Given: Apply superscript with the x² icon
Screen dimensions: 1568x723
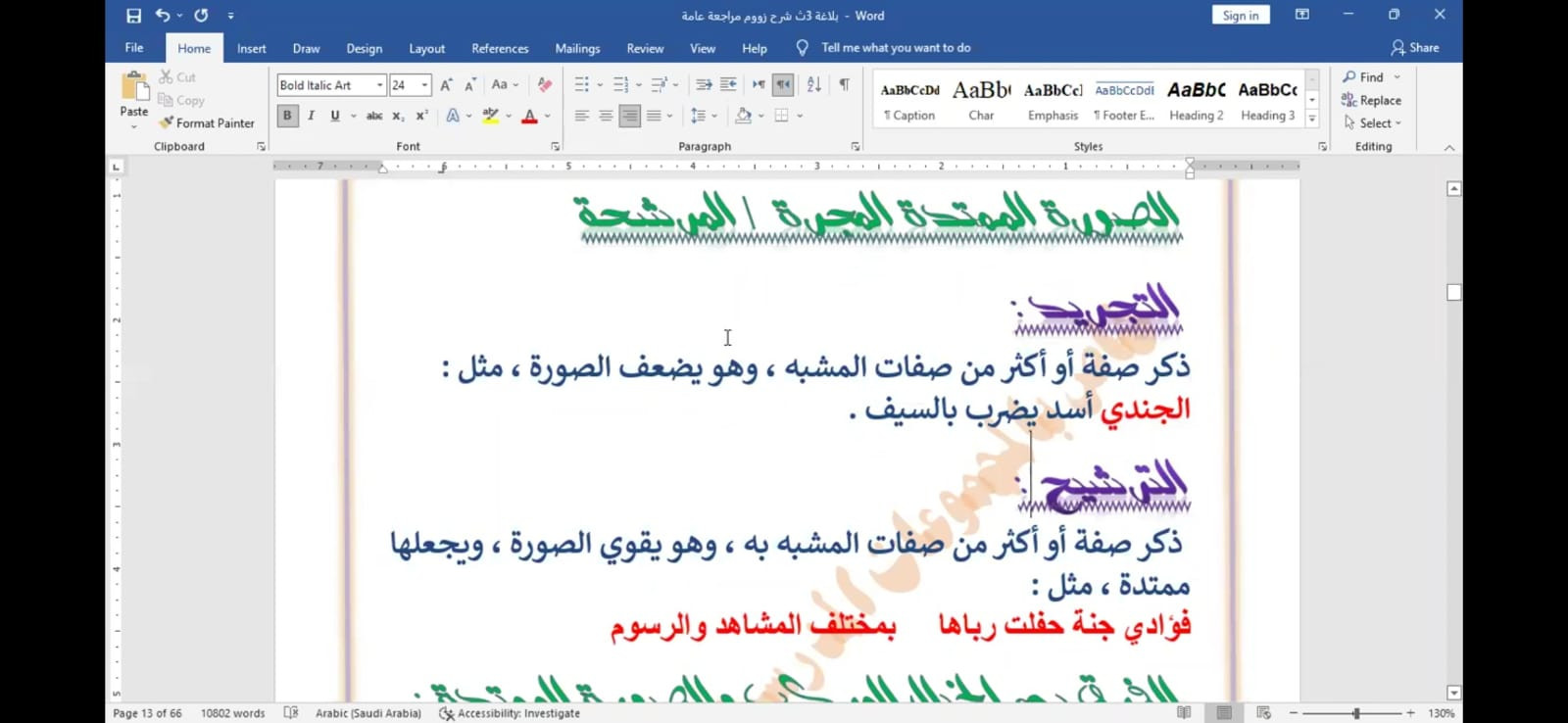Looking at the screenshot, I should coord(421,116).
